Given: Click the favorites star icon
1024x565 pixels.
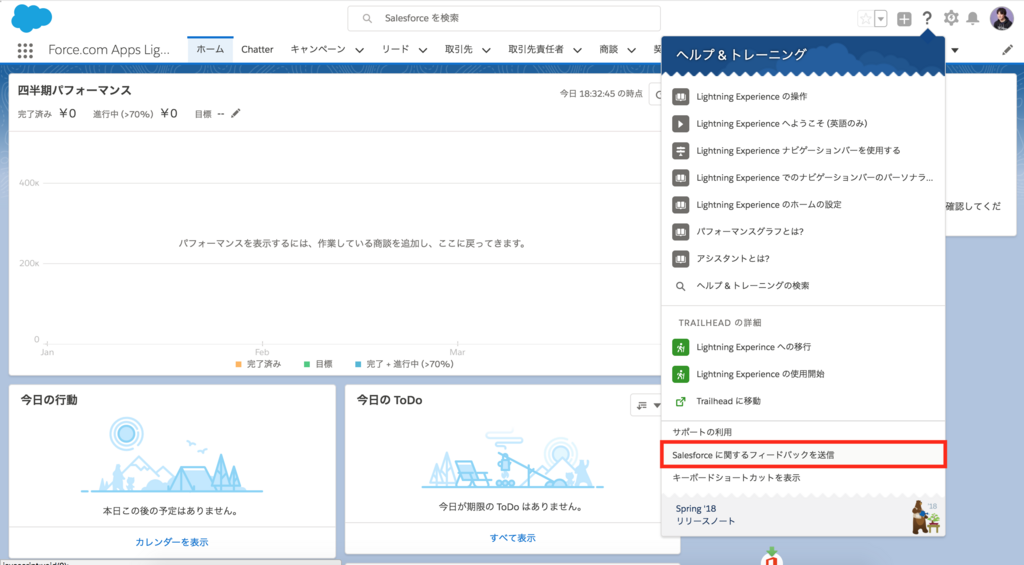Looking at the screenshot, I should click(x=865, y=19).
